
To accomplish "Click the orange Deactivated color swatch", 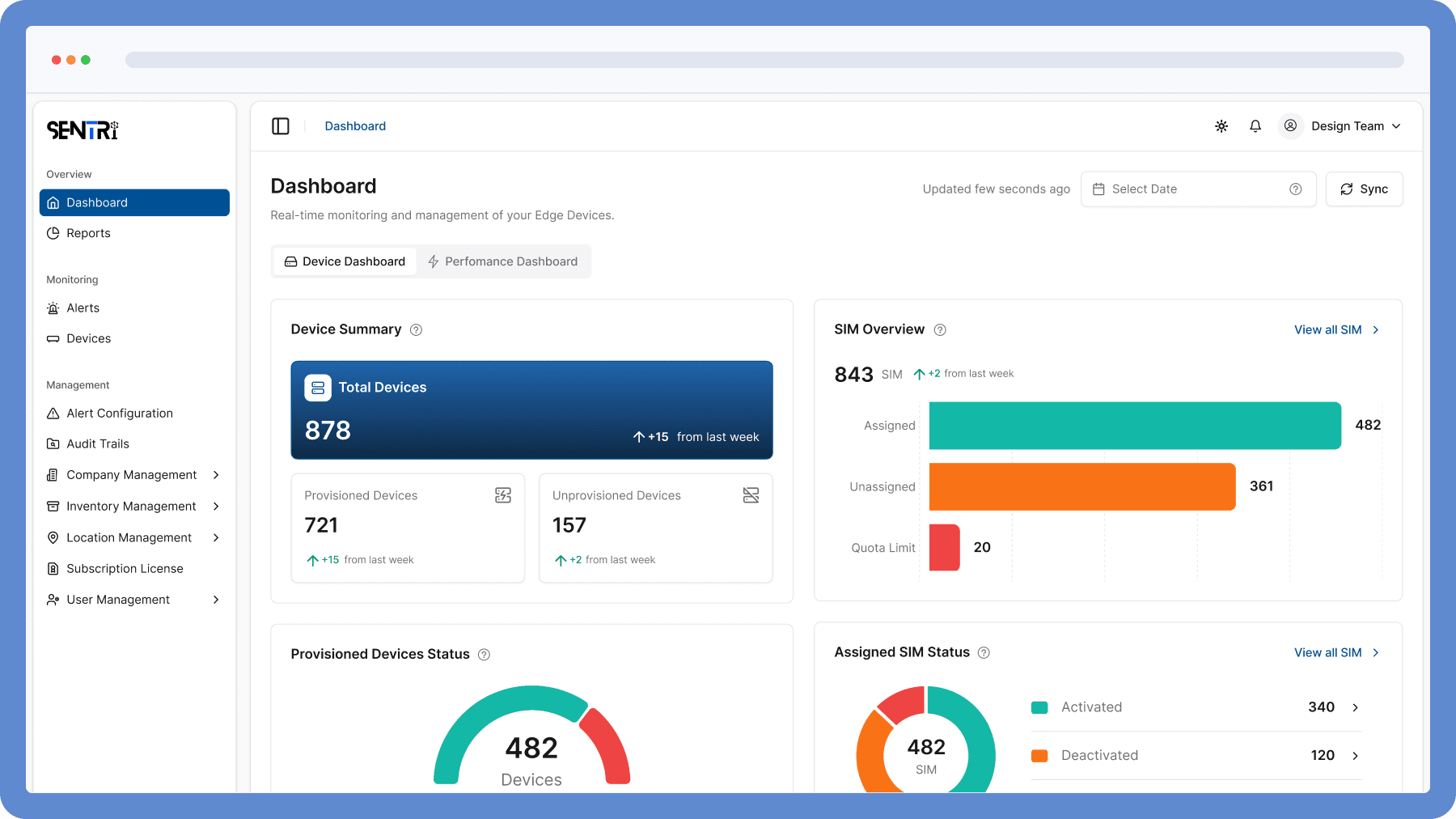I will (x=1039, y=756).
